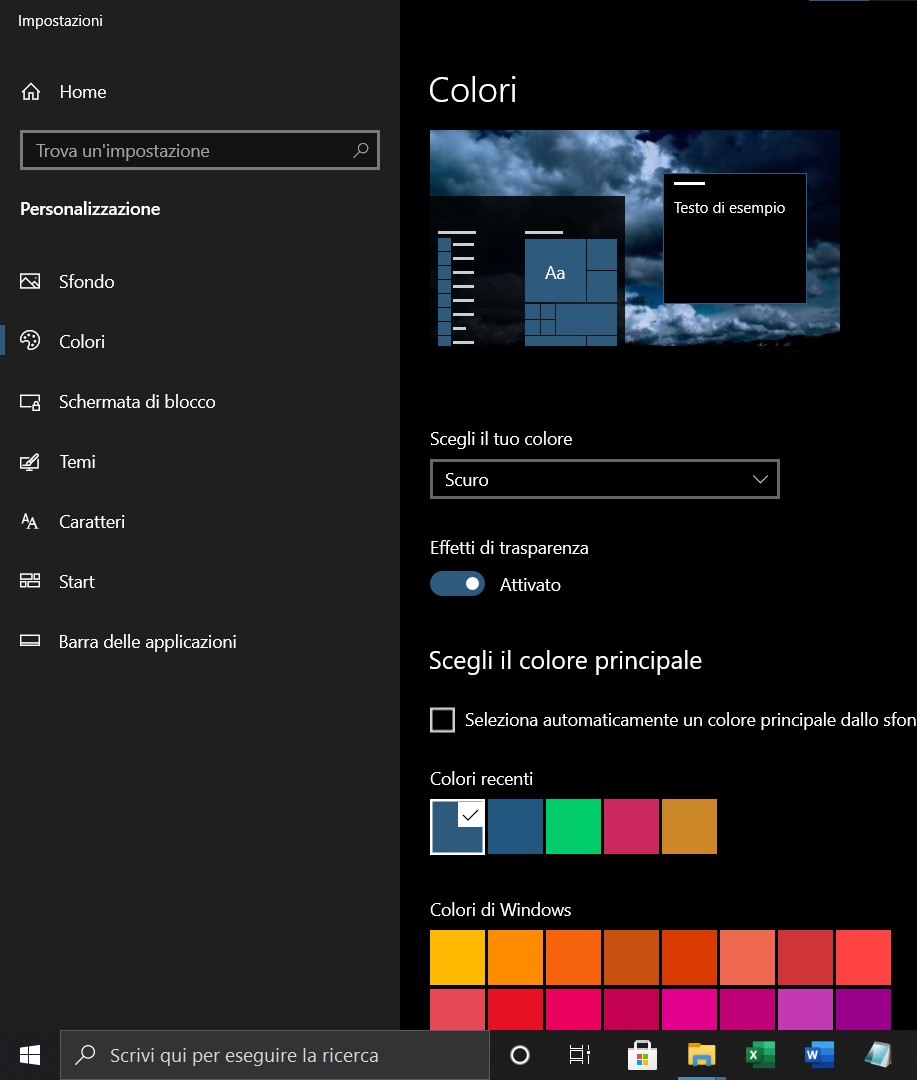Choose the fifth Windows color, deep red-orange
The width and height of the screenshot is (917, 1080).
689,957
